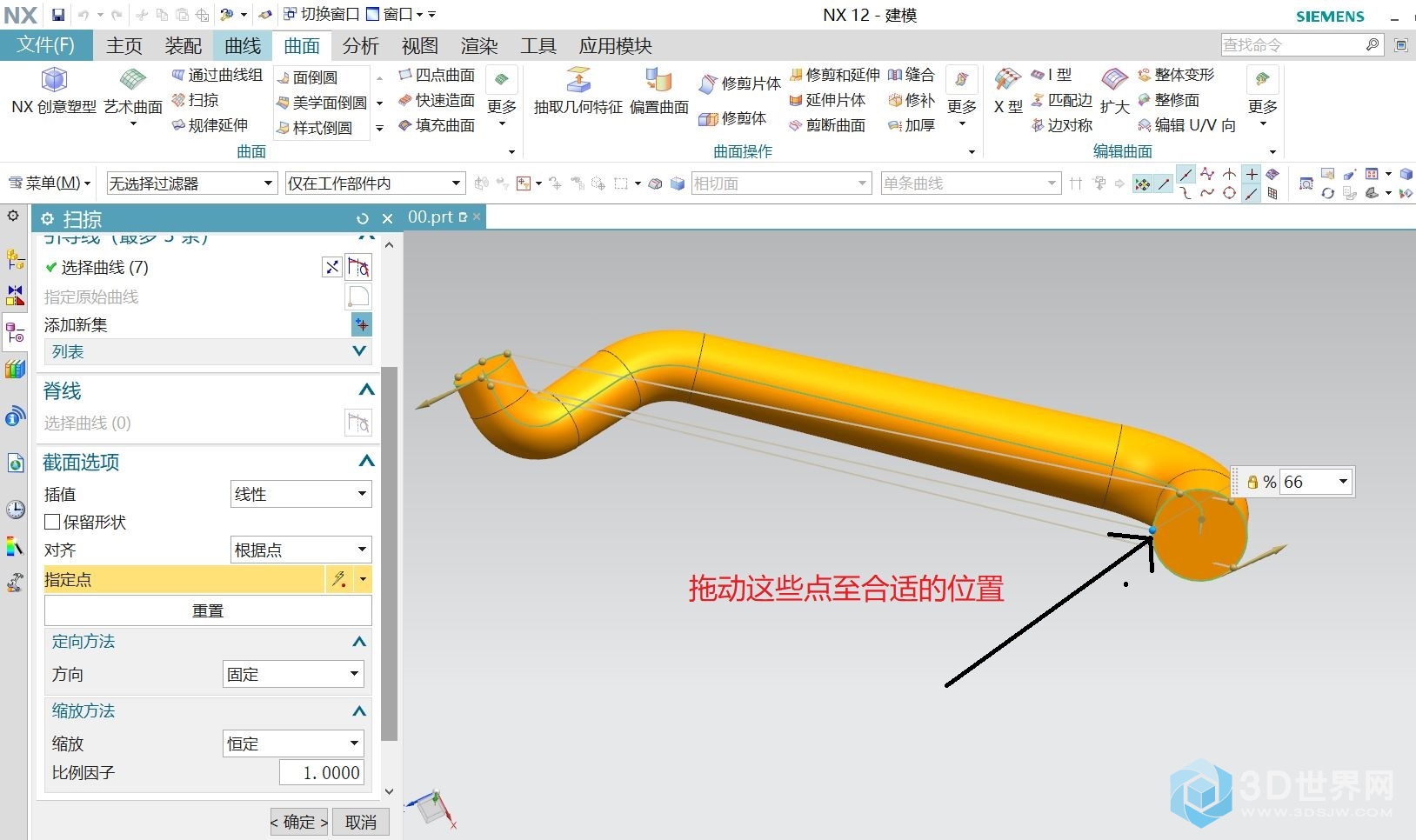1416x840 pixels.
Task: Click 重置 button
Action: 208,610
